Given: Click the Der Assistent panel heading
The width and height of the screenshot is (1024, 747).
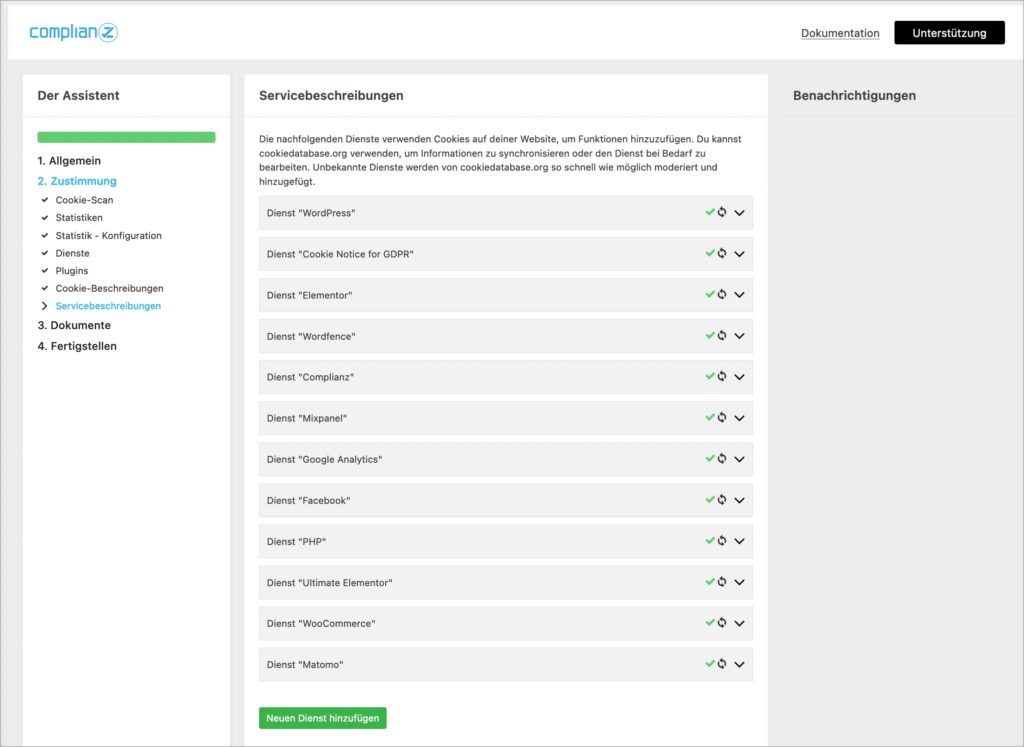Looking at the screenshot, I should pyautogui.click(x=78, y=95).
